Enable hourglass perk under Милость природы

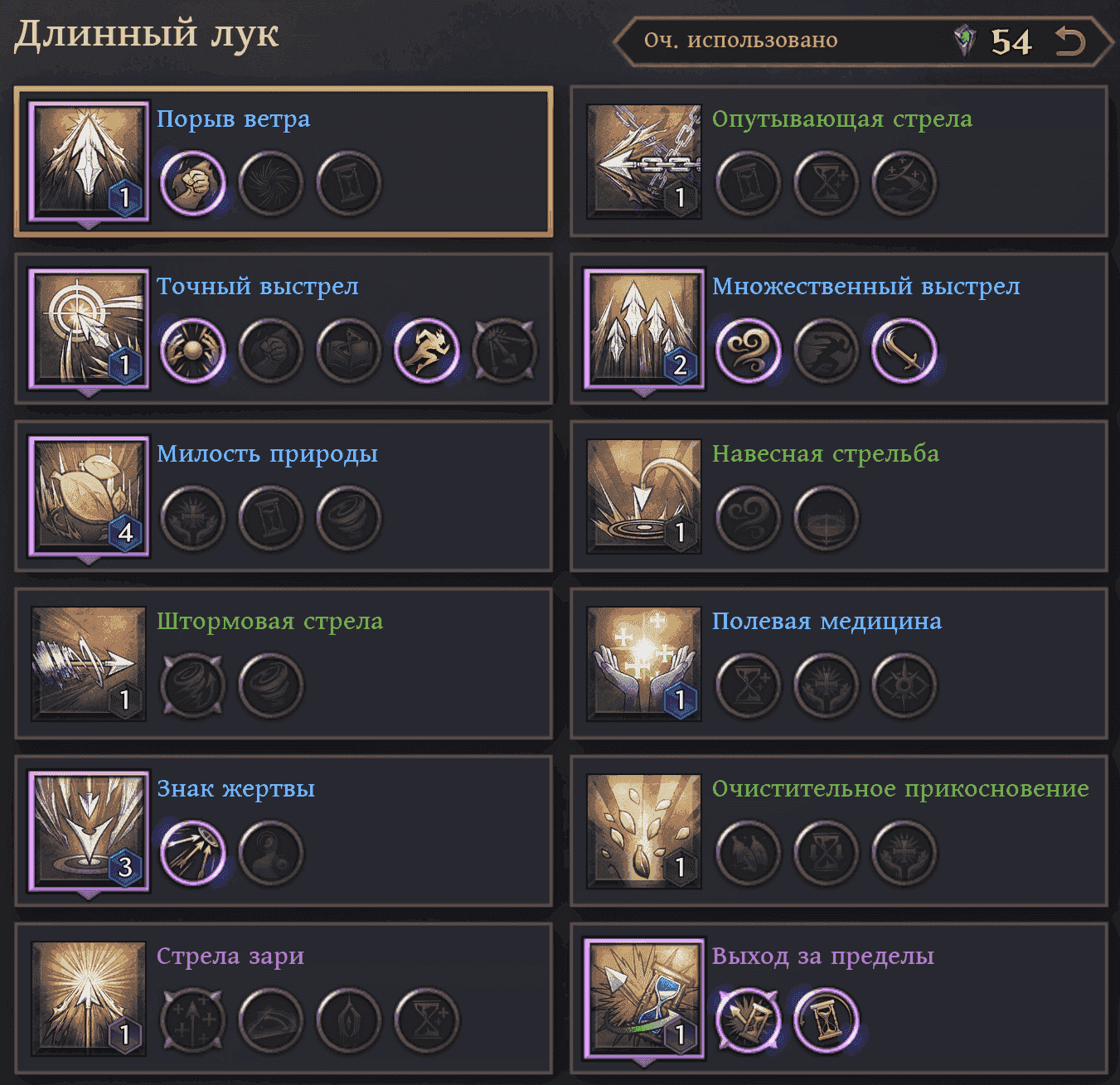pos(270,518)
